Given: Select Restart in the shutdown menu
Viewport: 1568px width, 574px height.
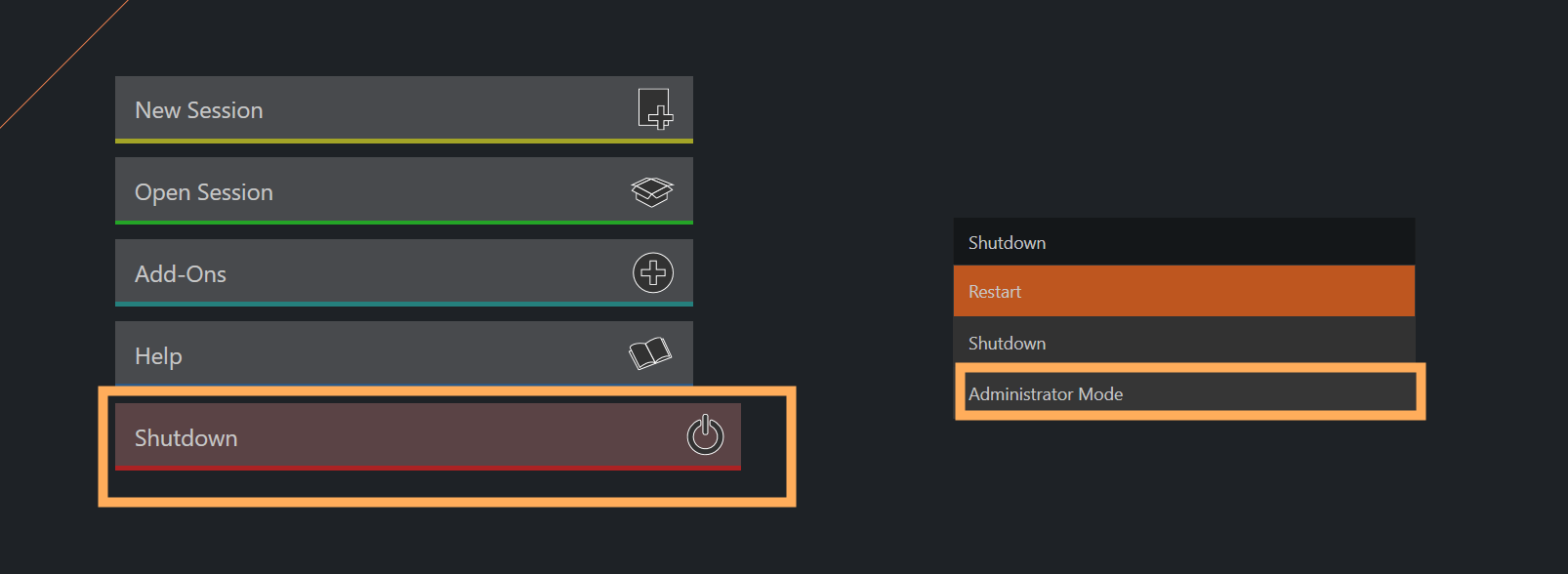Looking at the screenshot, I should coord(995,292).
